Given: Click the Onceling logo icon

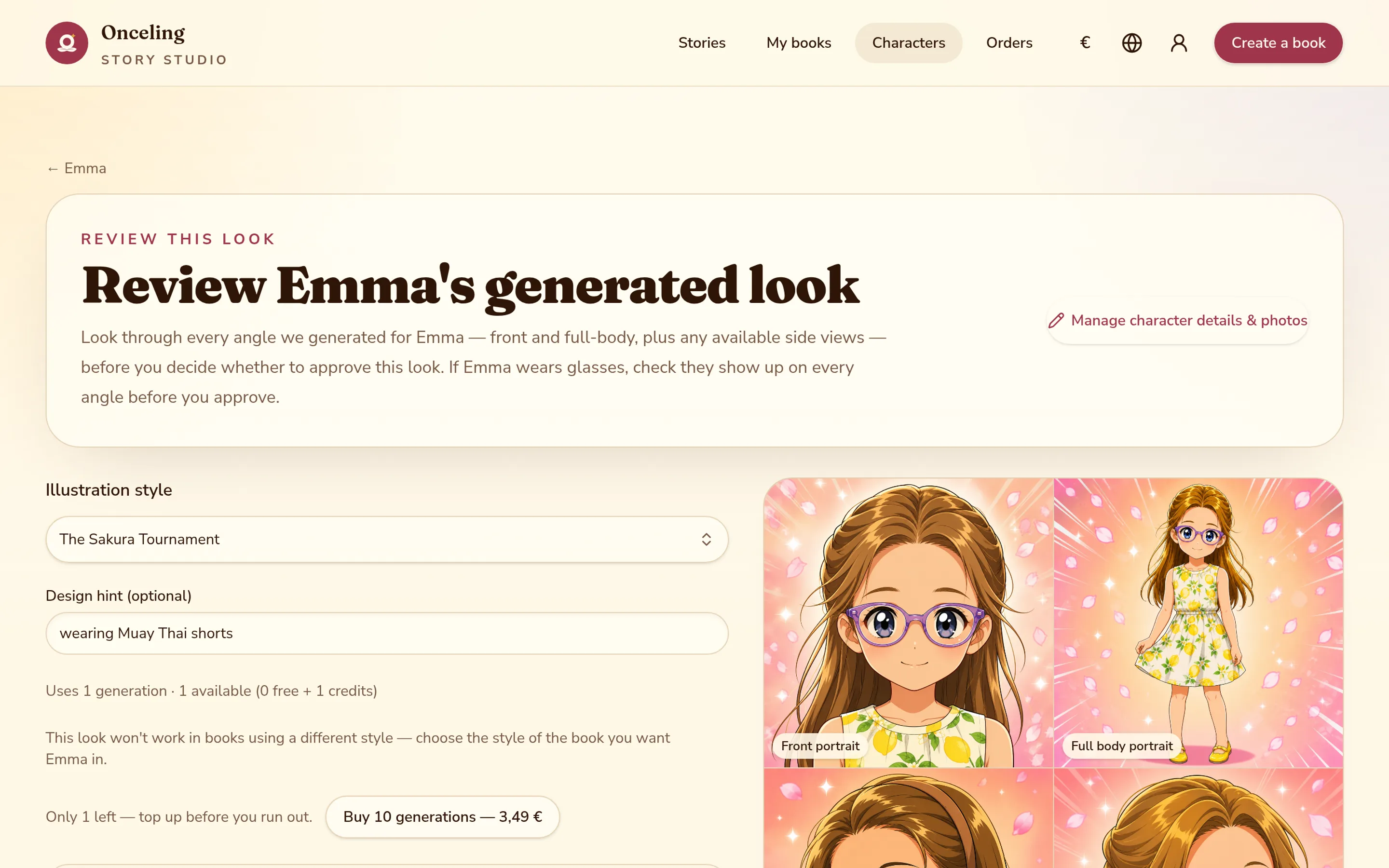Looking at the screenshot, I should [67, 43].
